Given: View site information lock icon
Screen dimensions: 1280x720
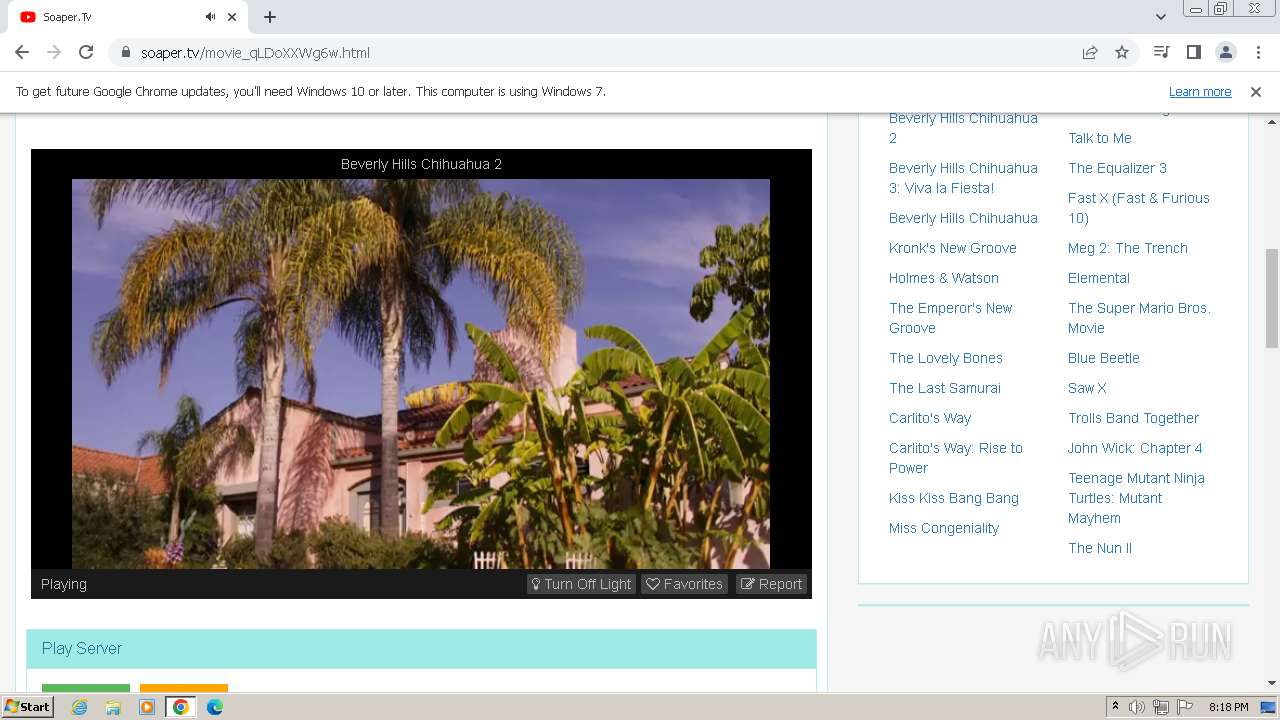Looking at the screenshot, I should 125,53.
